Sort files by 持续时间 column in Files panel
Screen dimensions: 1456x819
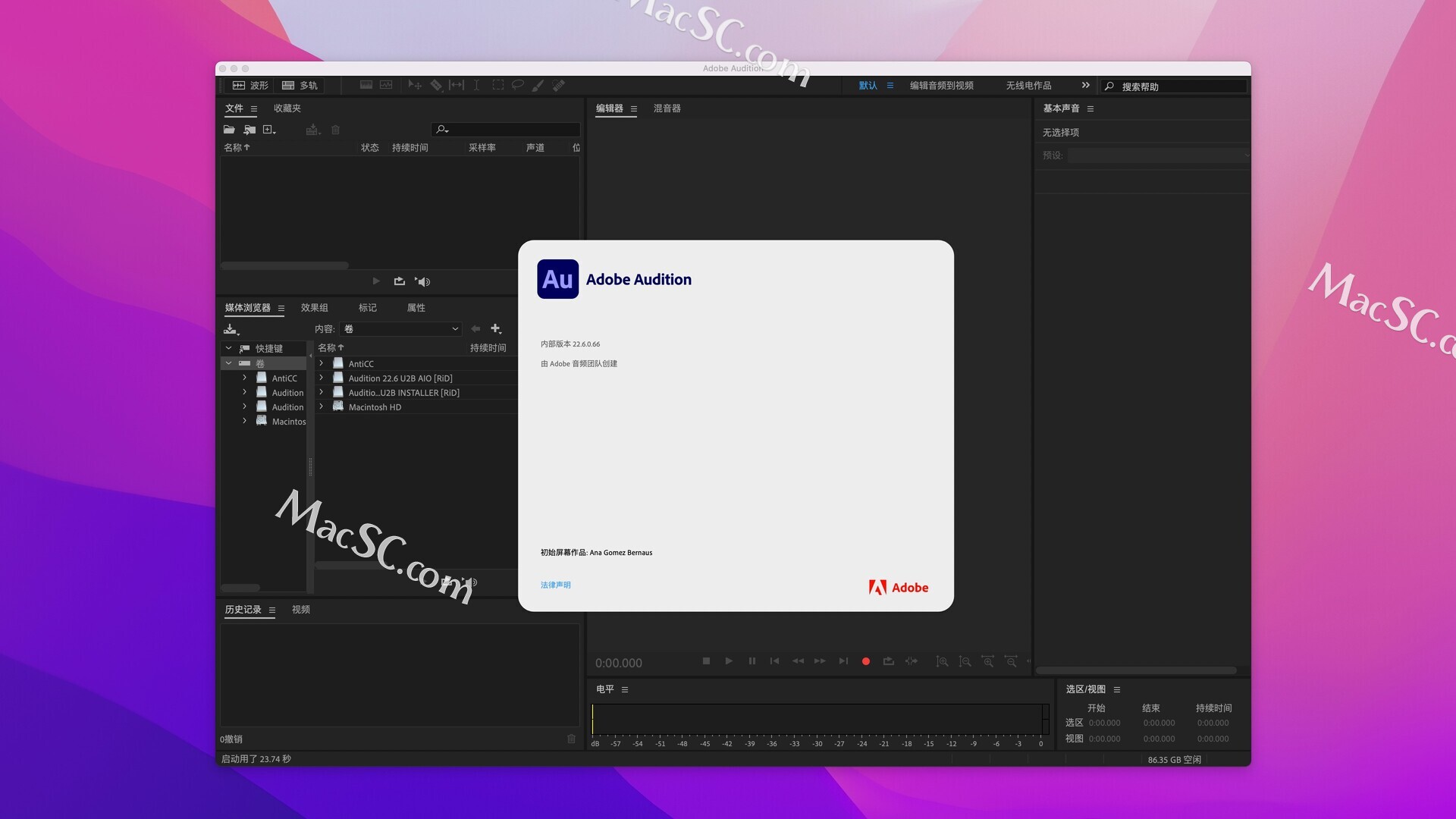click(x=410, y=147)
